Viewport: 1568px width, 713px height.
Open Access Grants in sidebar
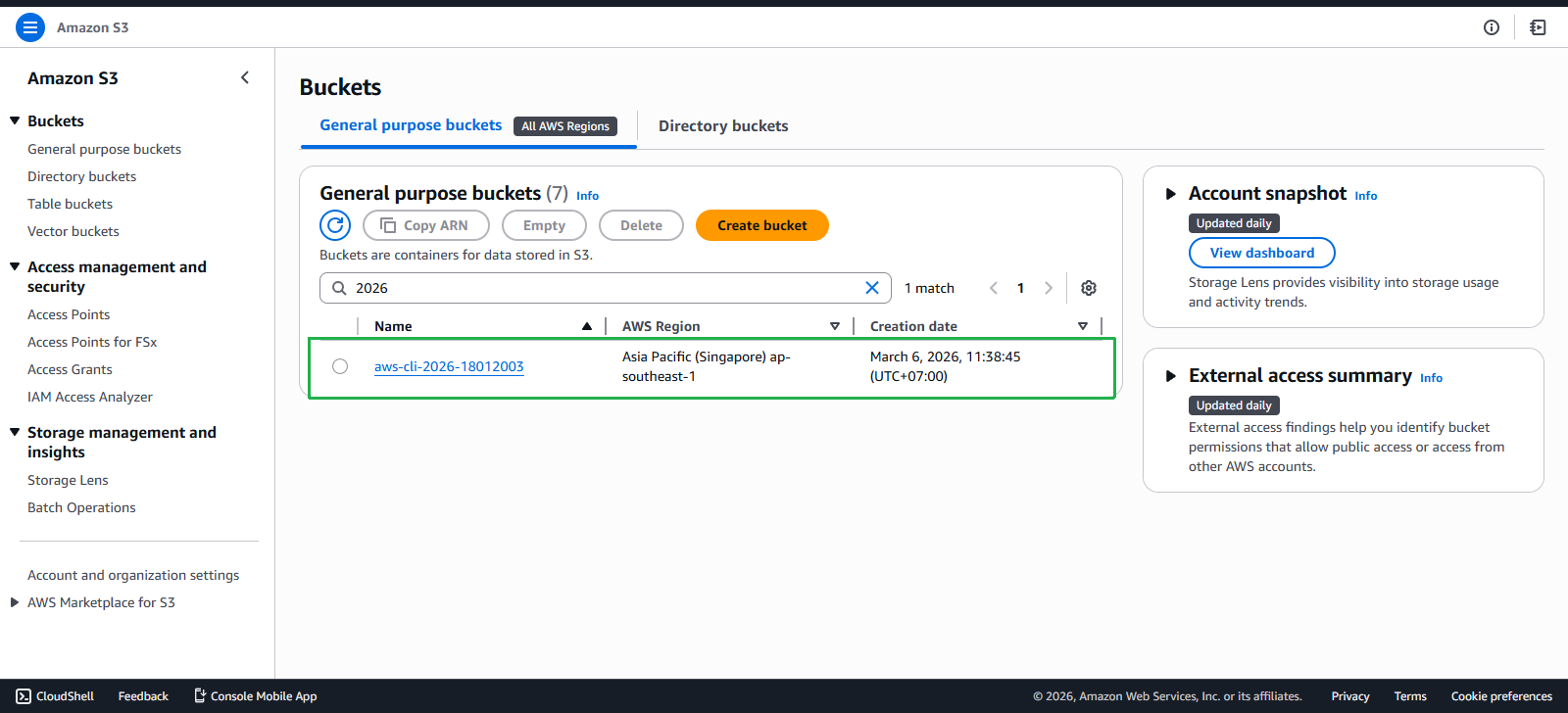coord(70,369)
